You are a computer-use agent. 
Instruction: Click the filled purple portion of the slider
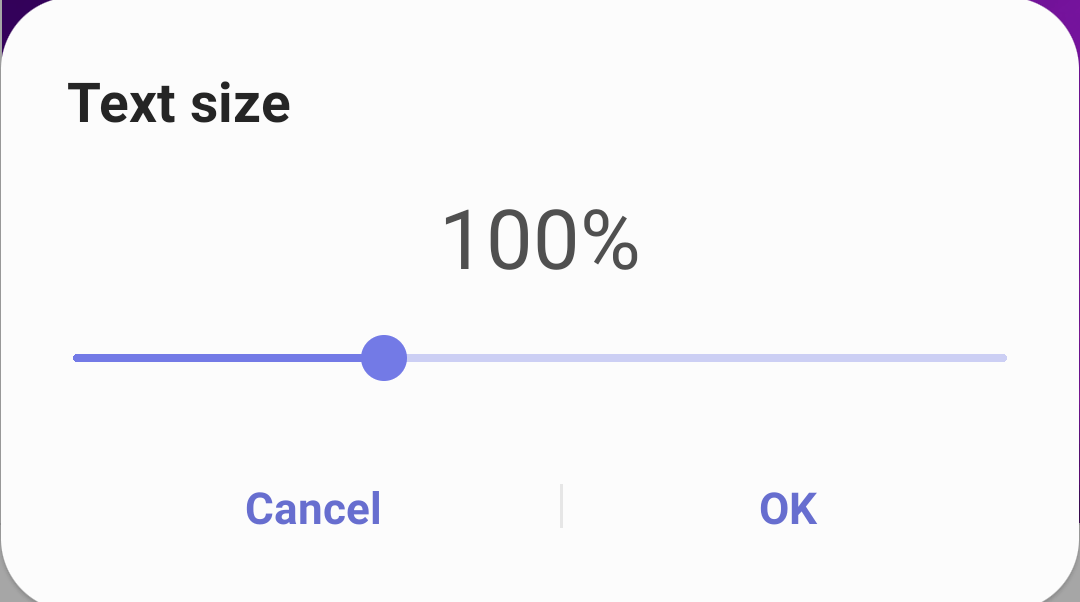(220, 358)
